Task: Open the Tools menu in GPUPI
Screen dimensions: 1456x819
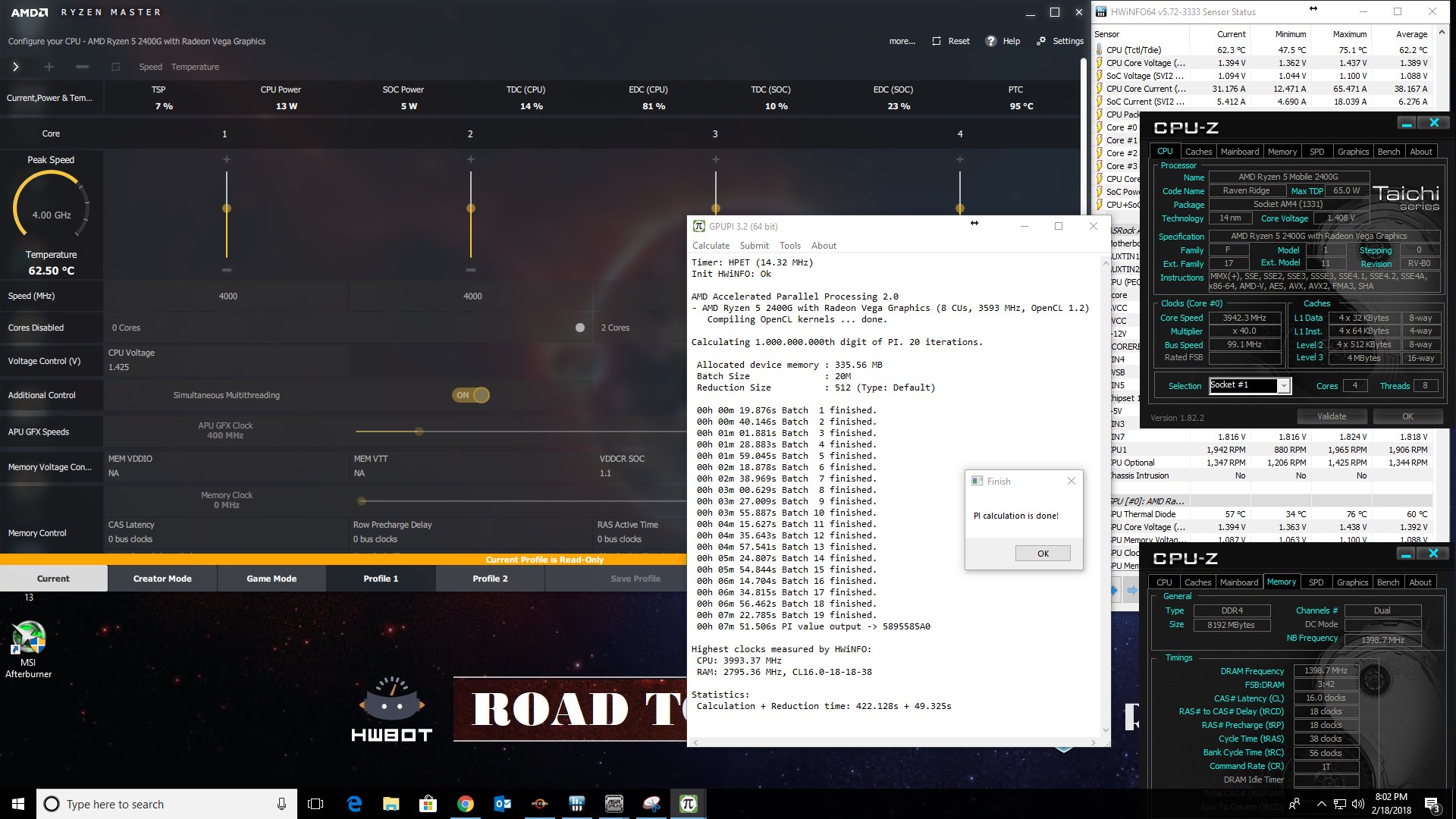Action: 790,246
